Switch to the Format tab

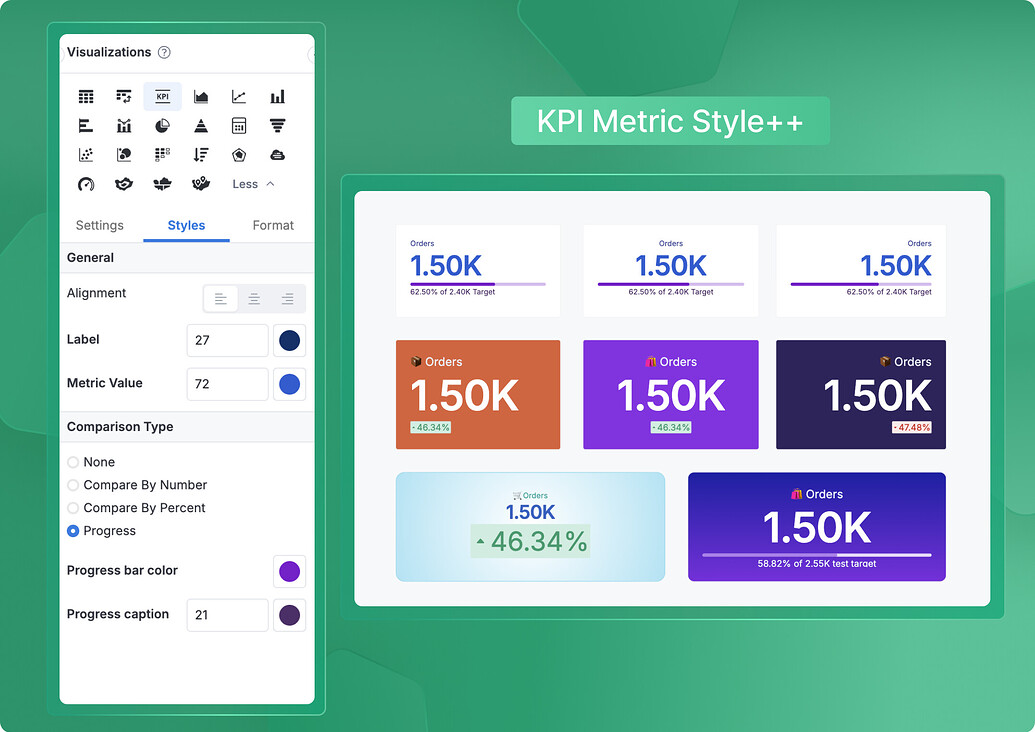click(x=272, y=225)
